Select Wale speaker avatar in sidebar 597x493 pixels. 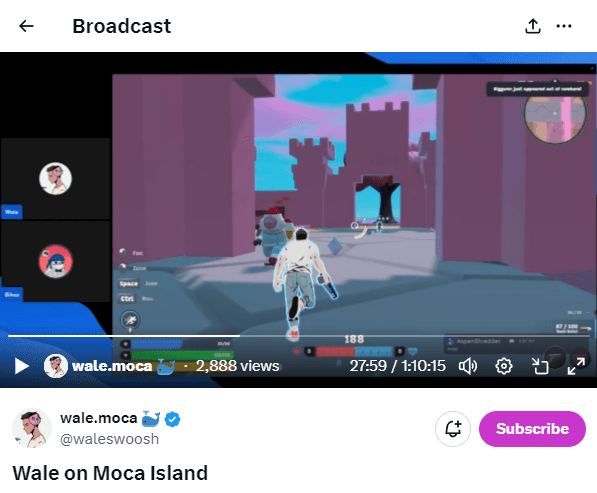(x=56, y=179)
